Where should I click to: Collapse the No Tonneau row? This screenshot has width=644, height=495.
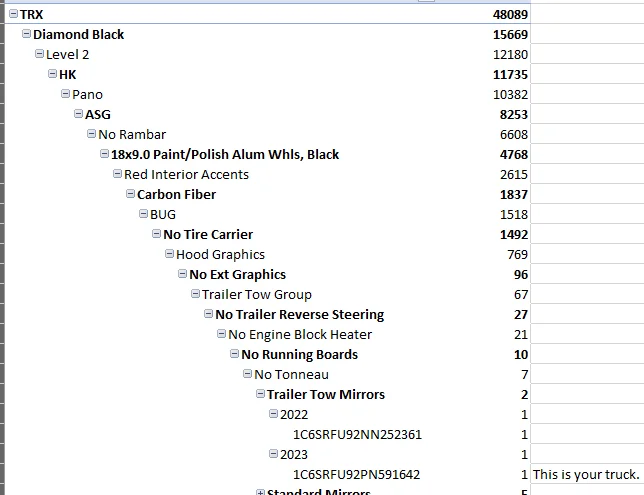pyautogui.click(x=248, y=373)
